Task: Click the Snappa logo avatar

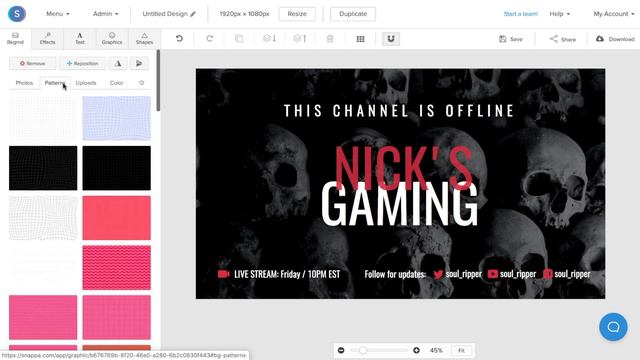Action: 17,13
